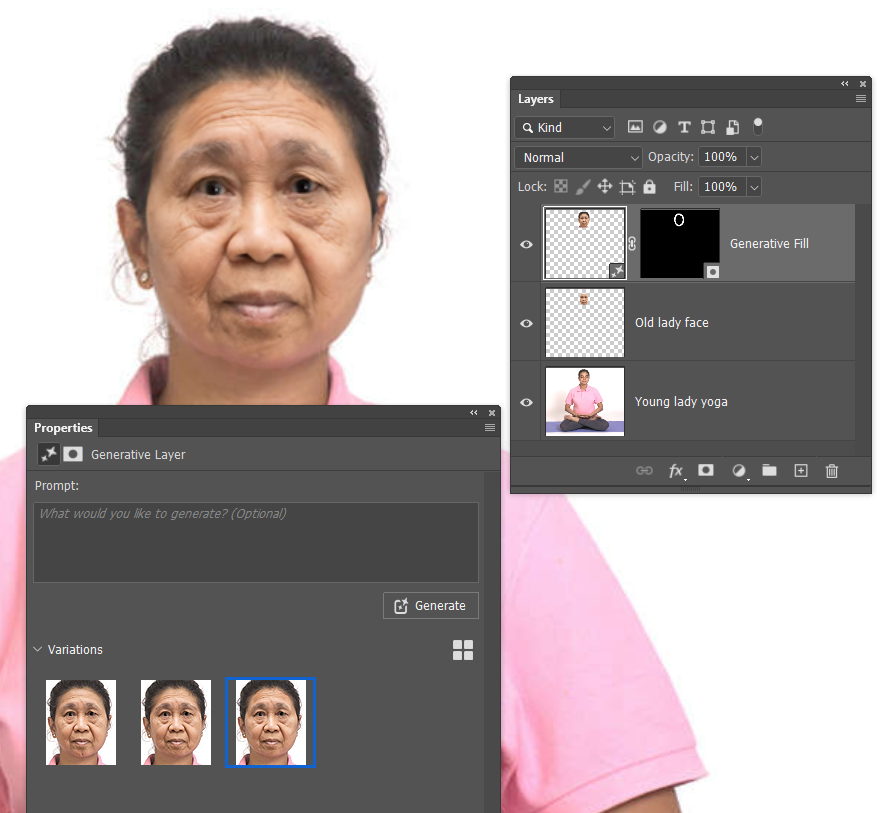
Task: Open the Kind filter dropdown
Action: [564, 127]
